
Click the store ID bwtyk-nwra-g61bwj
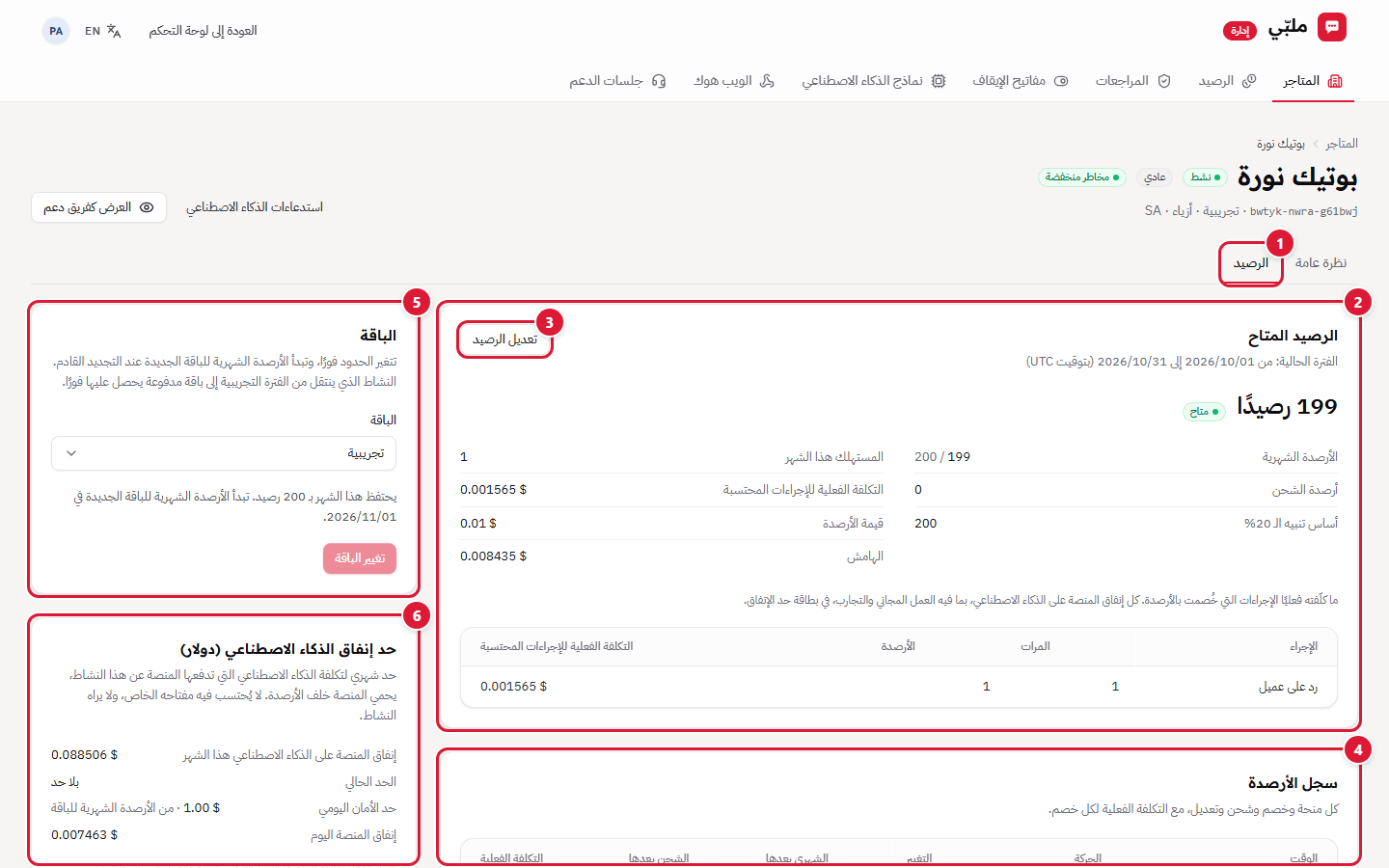click(1304, 211)
